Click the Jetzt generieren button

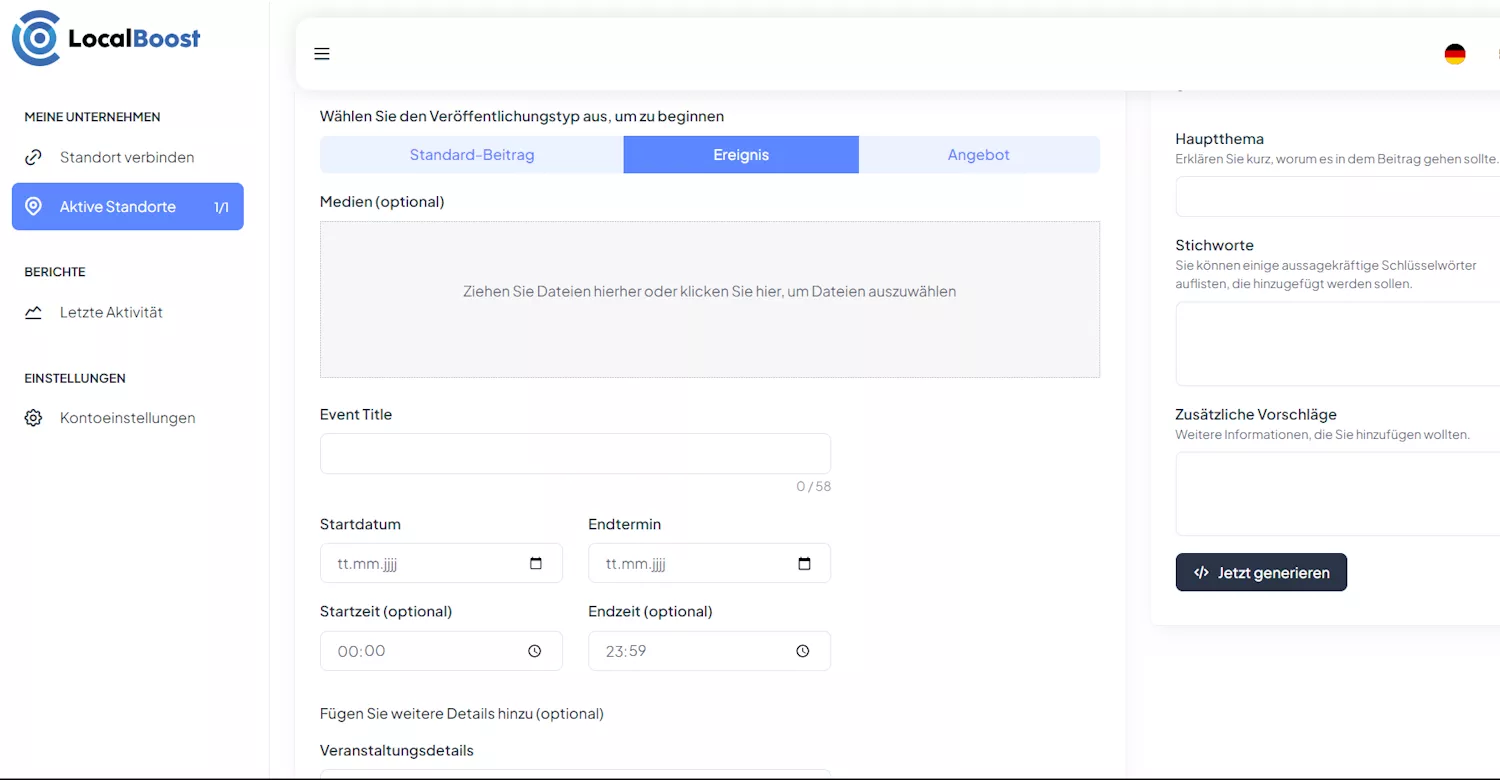pyautogui.click(x=1261, y=573)
